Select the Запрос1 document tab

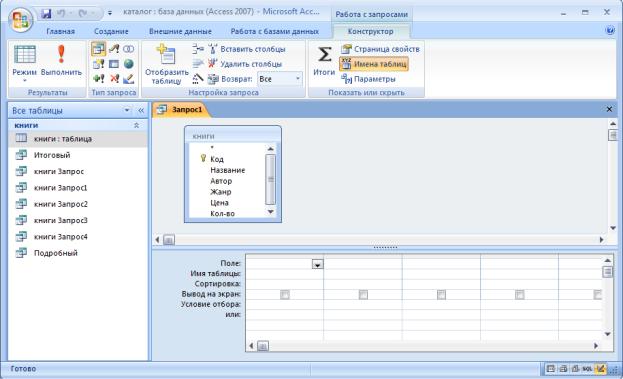[x=181, y=110]
